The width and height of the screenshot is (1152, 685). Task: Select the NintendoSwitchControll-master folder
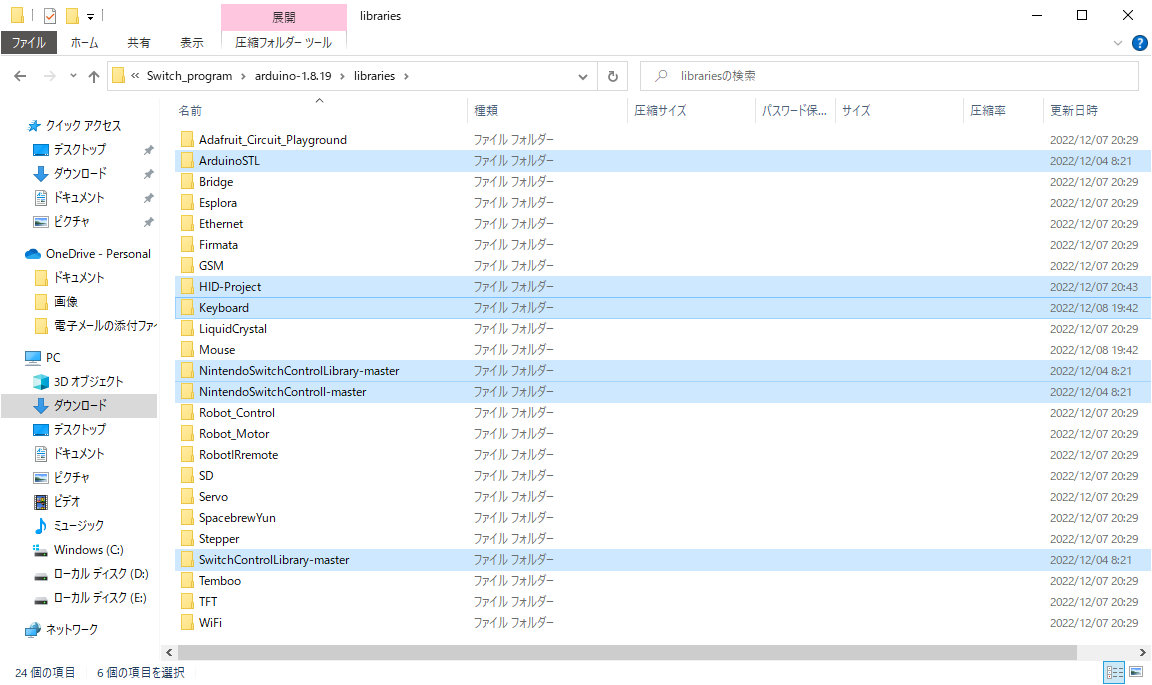pos(282,392)
